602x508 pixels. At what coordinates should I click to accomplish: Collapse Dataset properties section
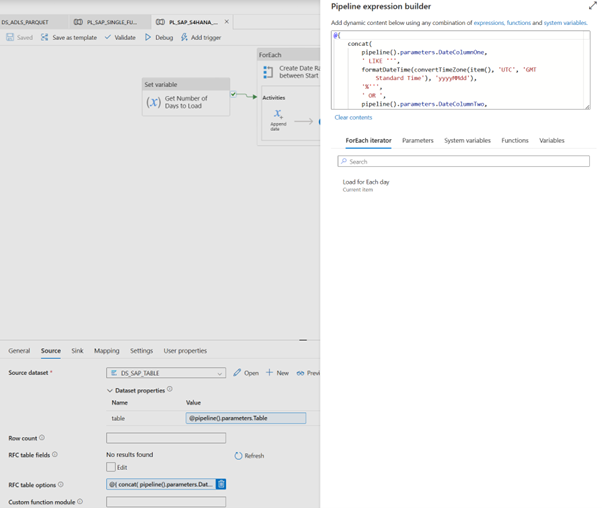[109, 391]
